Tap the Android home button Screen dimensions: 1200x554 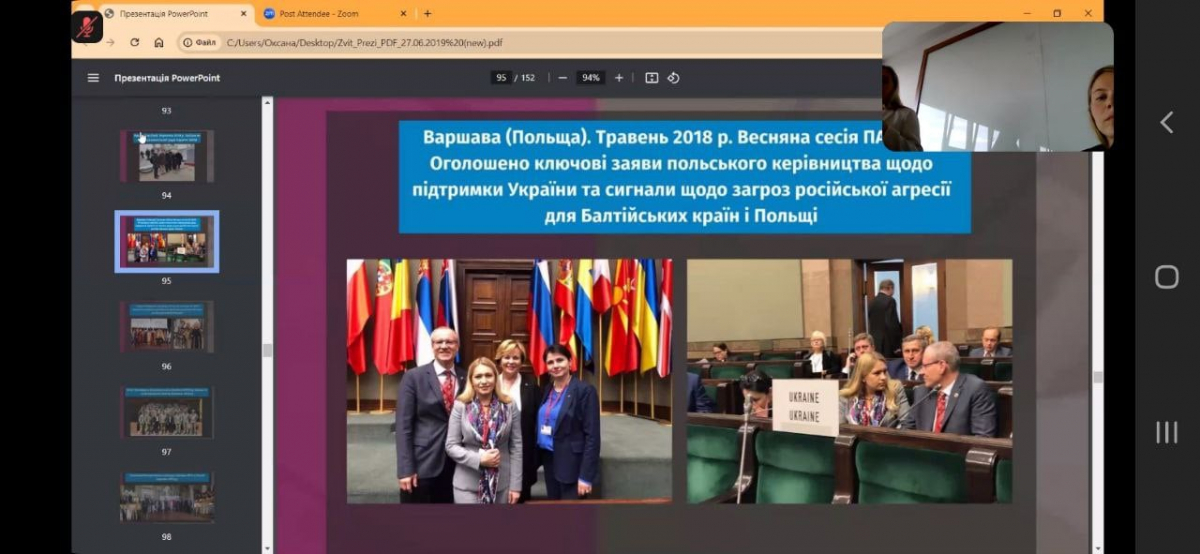(1166, 277)
